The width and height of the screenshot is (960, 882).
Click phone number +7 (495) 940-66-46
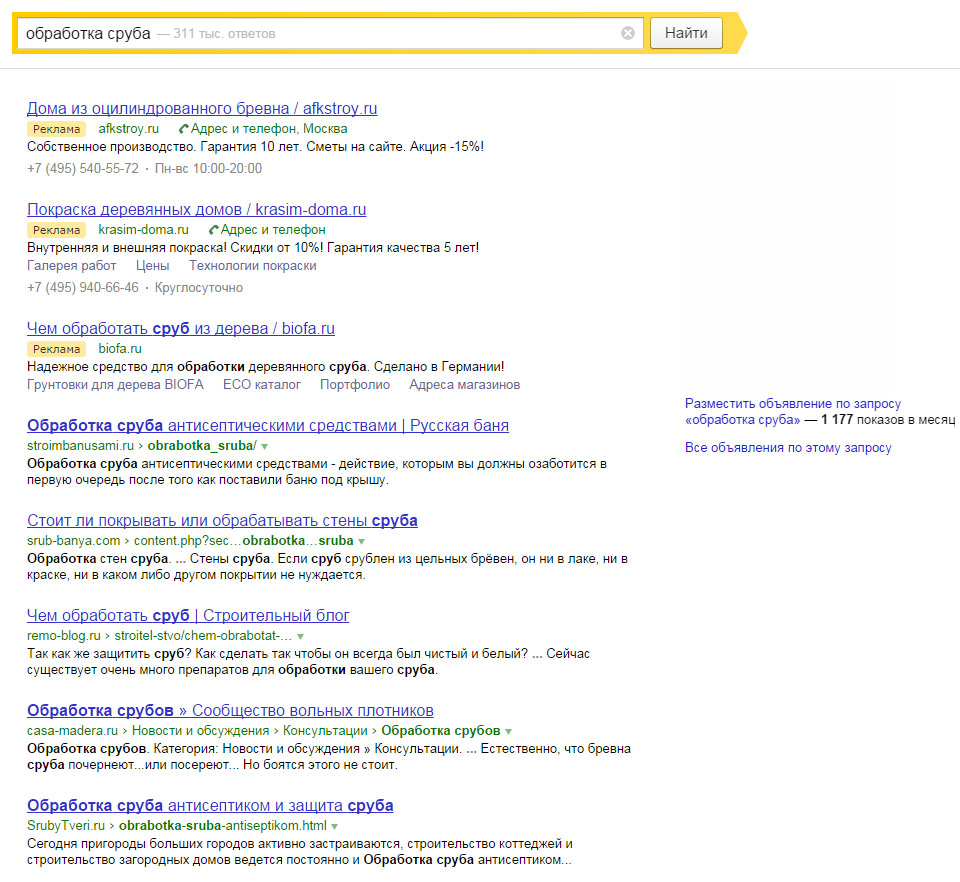tap(83, 287)
